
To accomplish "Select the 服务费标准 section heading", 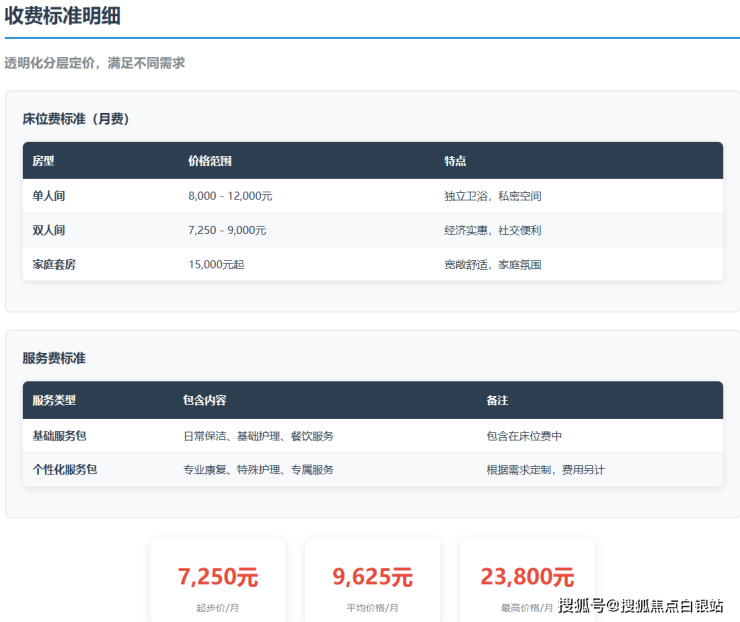I will point(54,358).
